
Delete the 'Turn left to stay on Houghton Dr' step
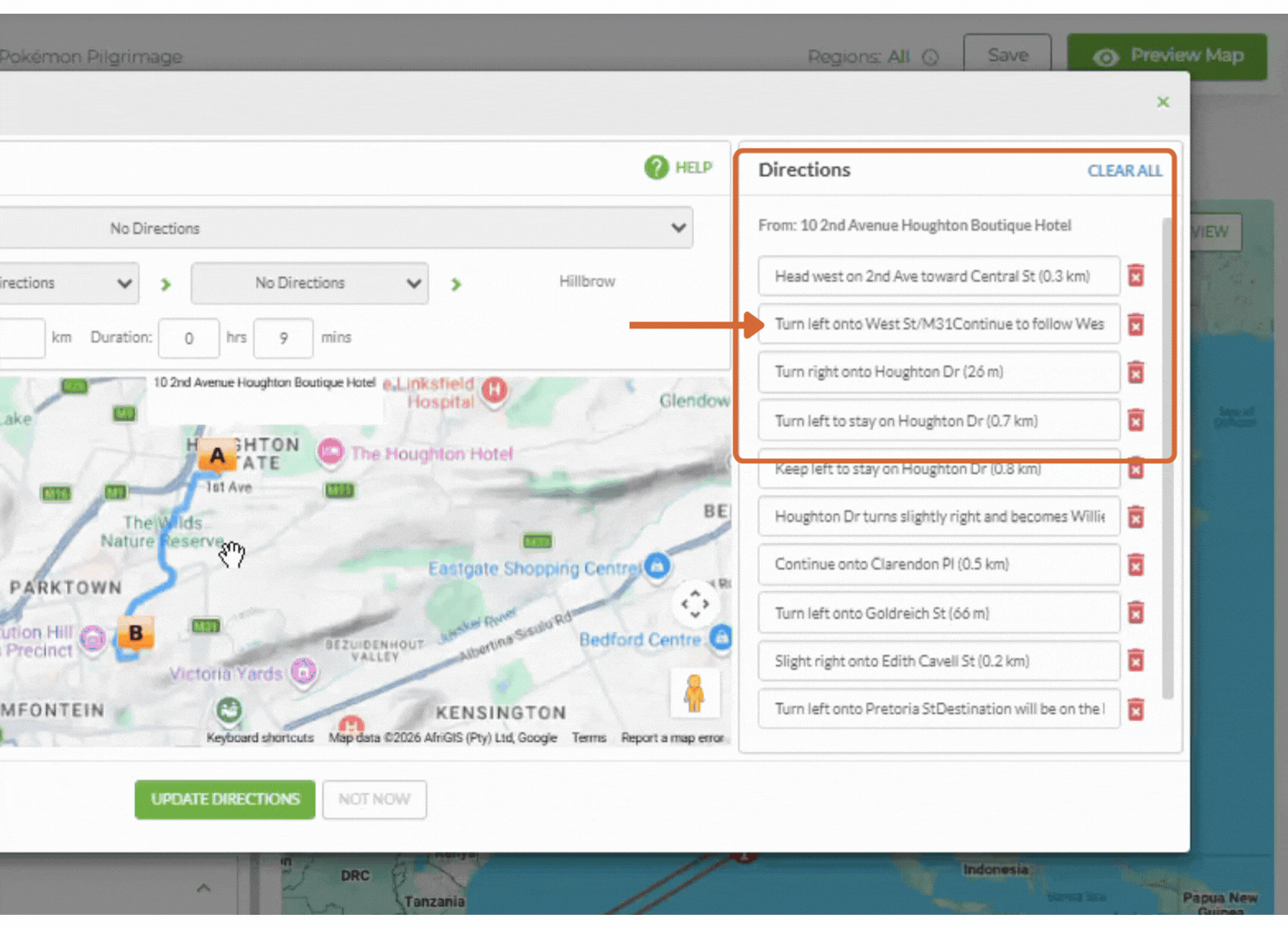point(1135,421)
